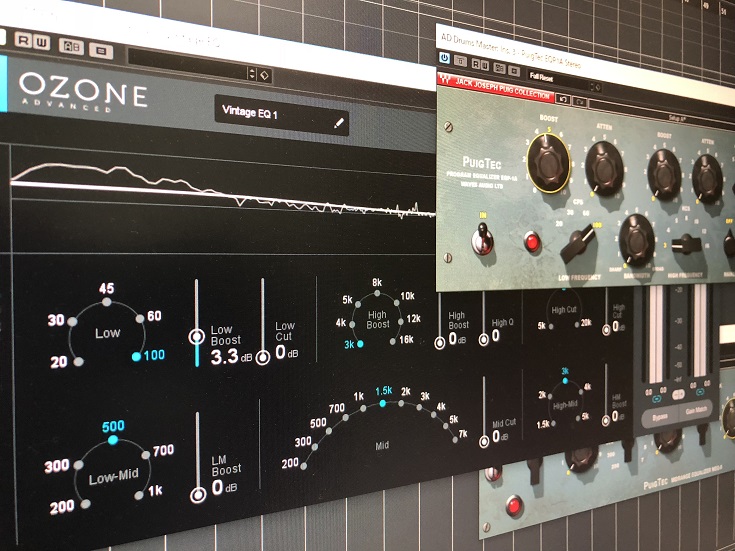735x551 pixels.
Task: Select the 1.5k High-Mid frequency dot
Action: [x=554, y=423]
